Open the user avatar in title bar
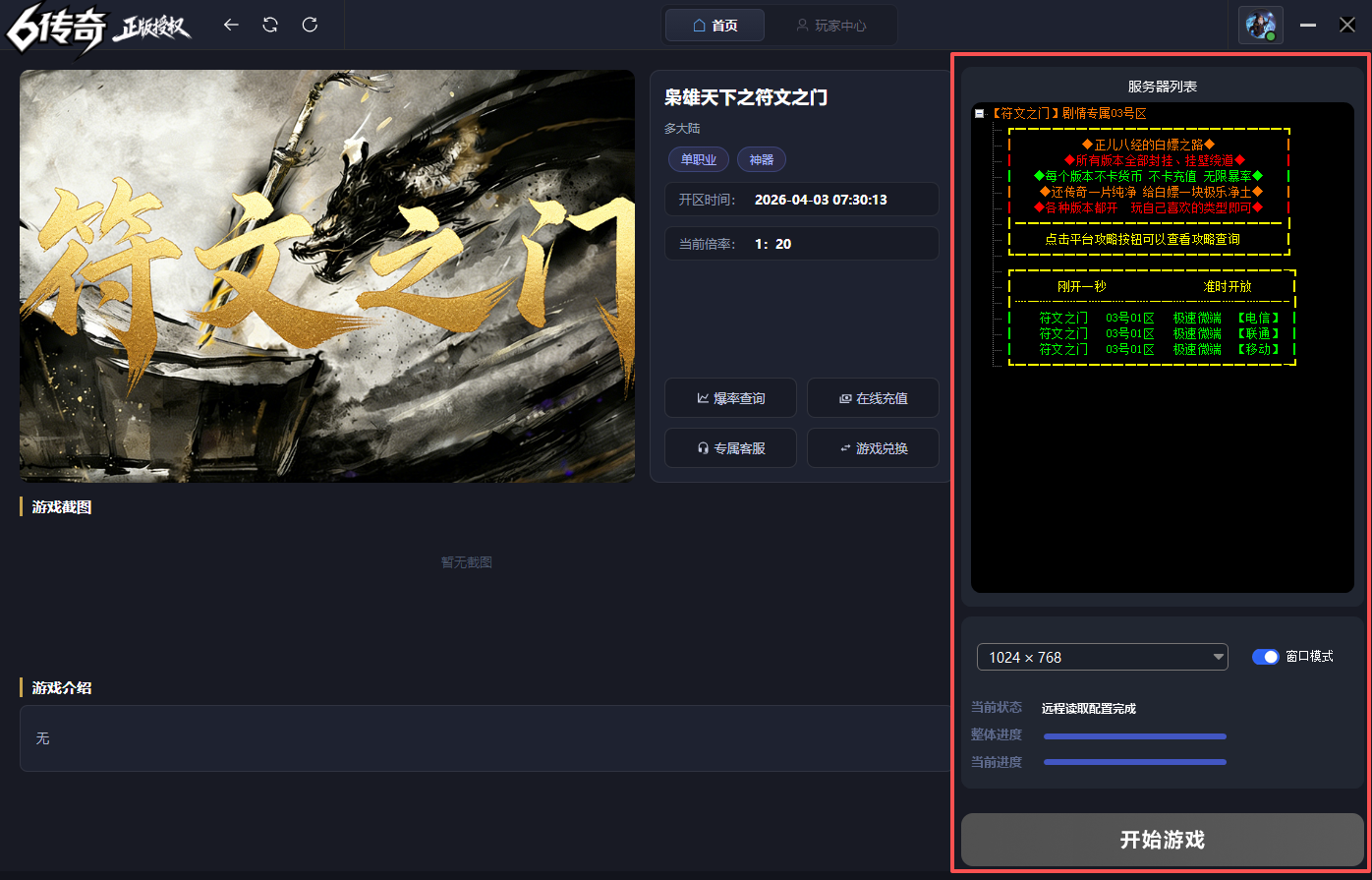This screenshot has width=1372, height=880. point(1260,25)
